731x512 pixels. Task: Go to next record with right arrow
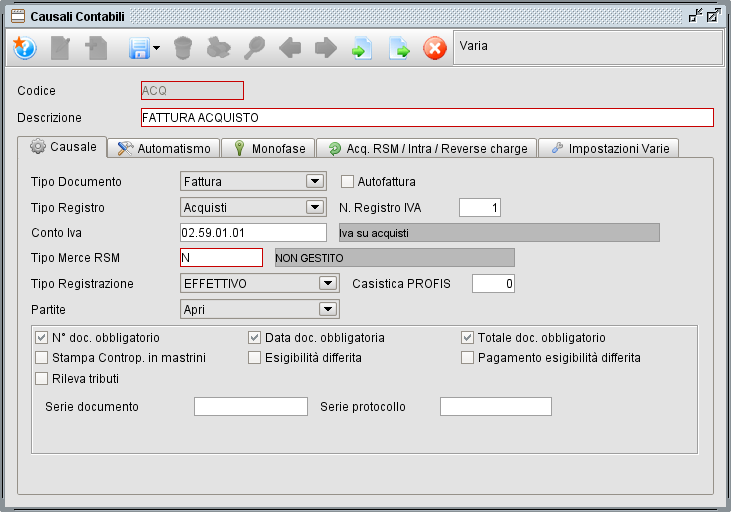tap(325, 48)
